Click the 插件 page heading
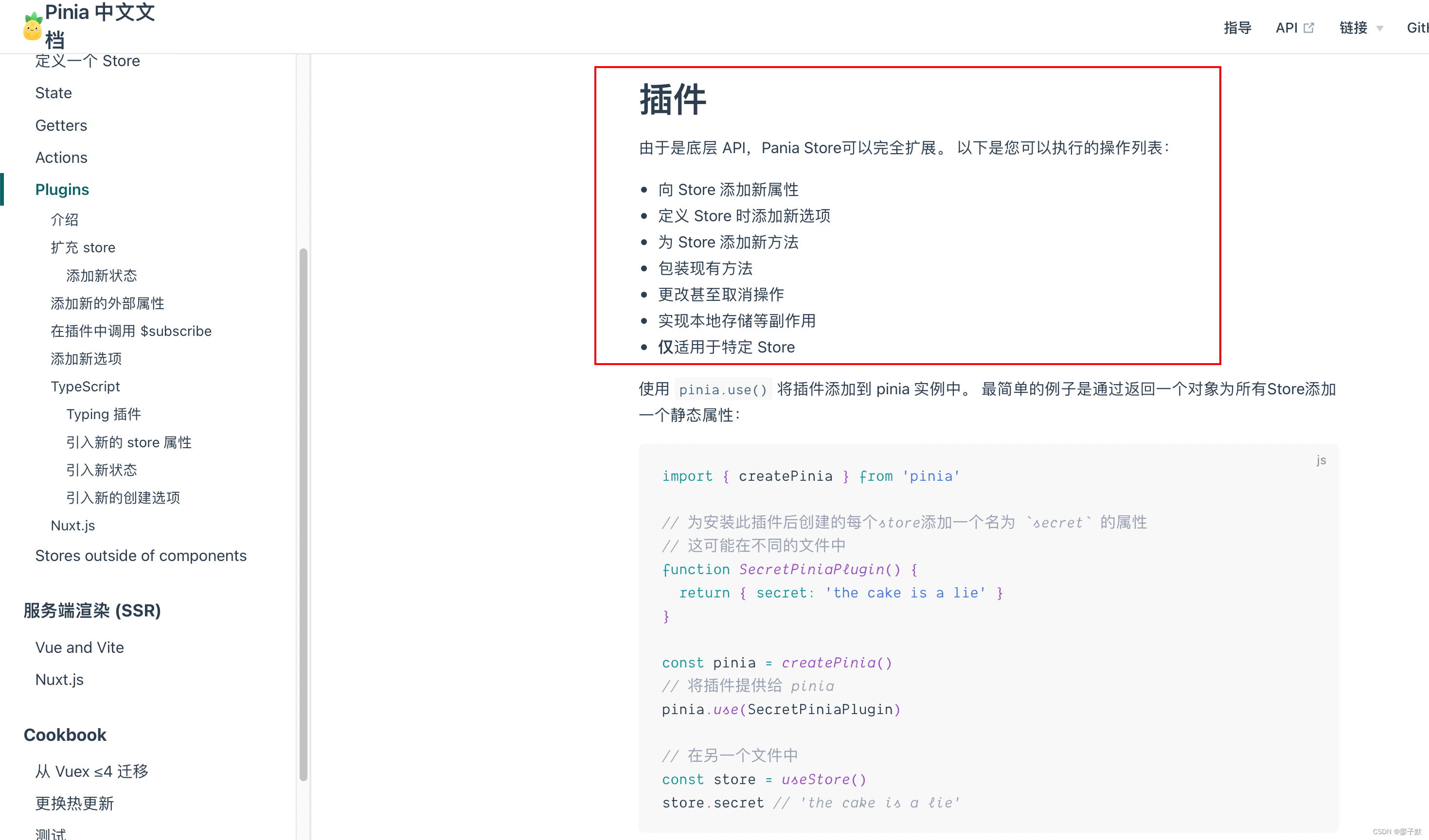 click(x=673, y=100)
